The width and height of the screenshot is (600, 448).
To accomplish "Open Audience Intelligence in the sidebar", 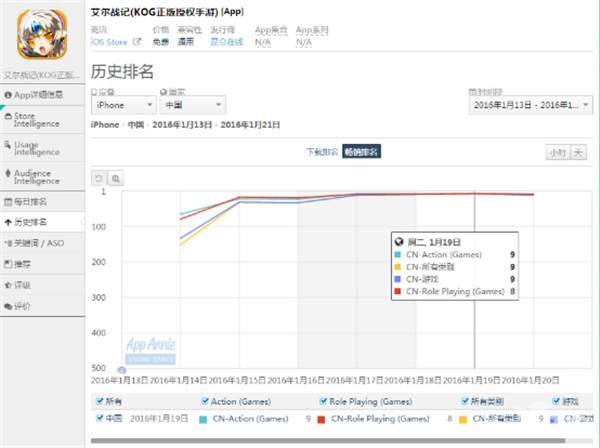I will coord(42,177).
